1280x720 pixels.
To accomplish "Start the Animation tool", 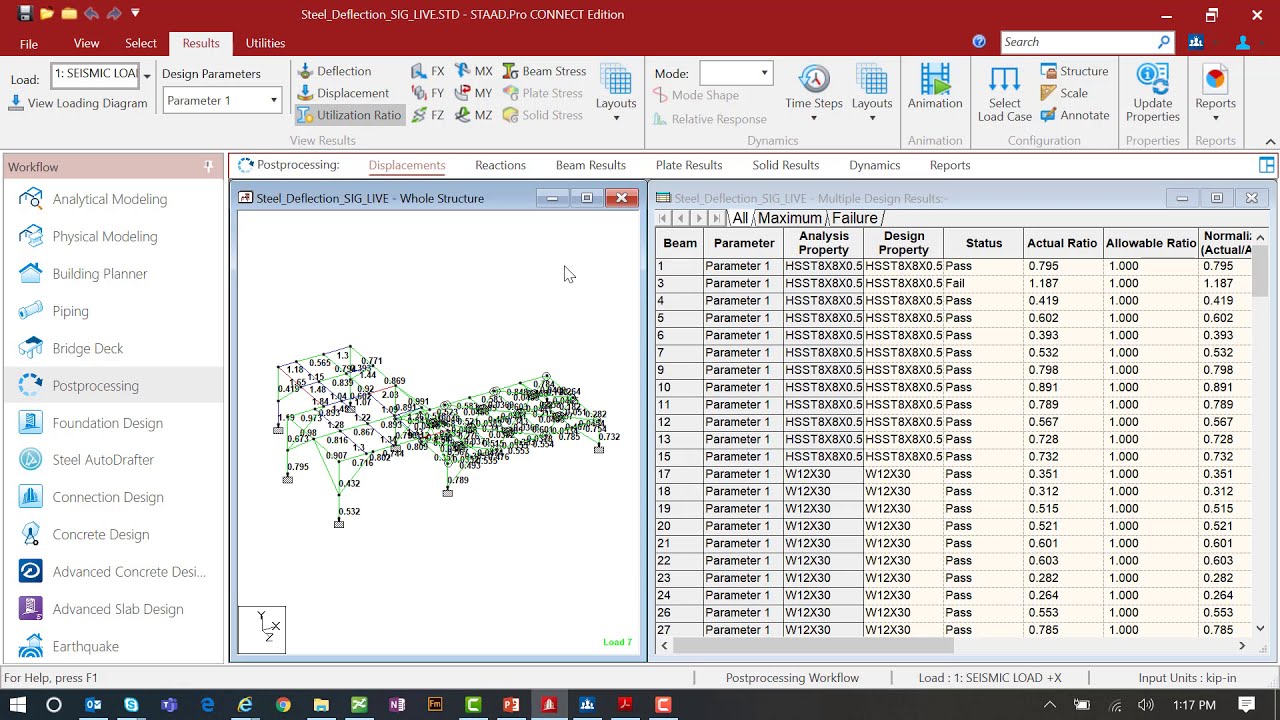I will click(935, 88).
